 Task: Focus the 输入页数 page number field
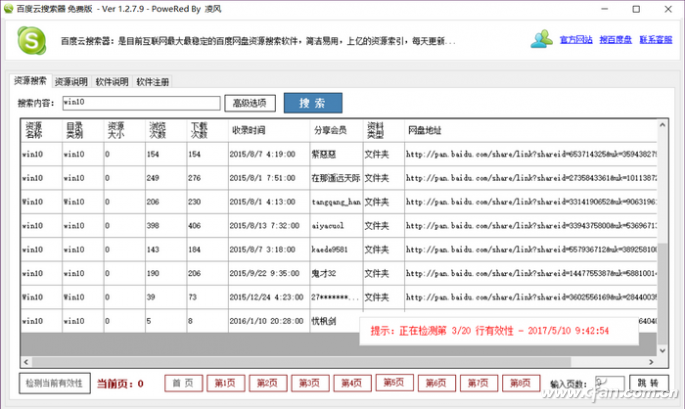pos(610,383)
